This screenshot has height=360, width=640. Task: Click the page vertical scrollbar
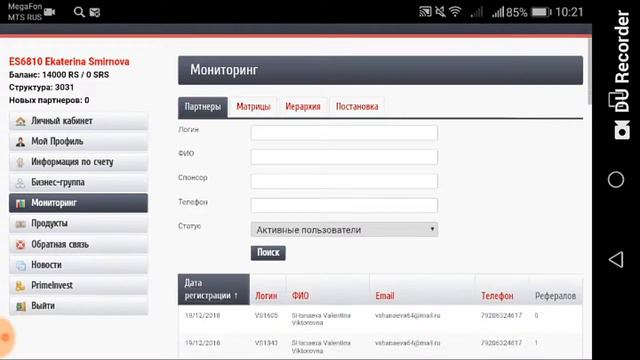click(589, 71)
